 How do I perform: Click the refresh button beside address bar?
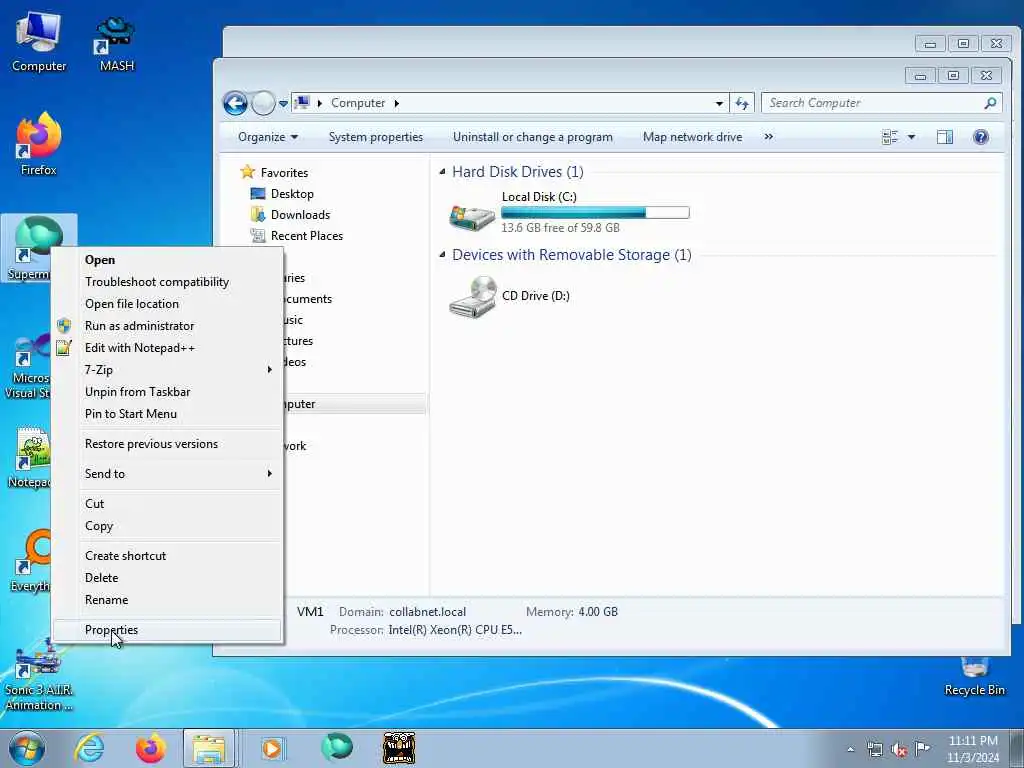(x=742, y=103)
